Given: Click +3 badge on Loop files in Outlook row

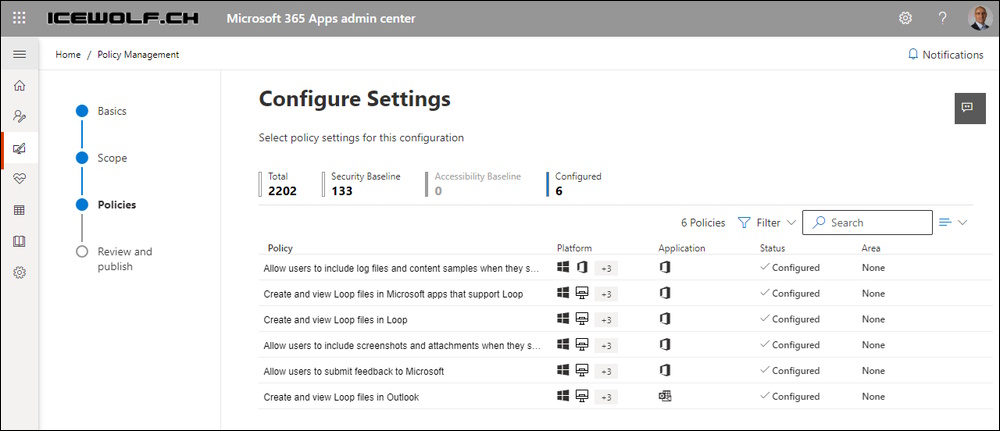Looking at the screenshot, I should click(606, 397).
